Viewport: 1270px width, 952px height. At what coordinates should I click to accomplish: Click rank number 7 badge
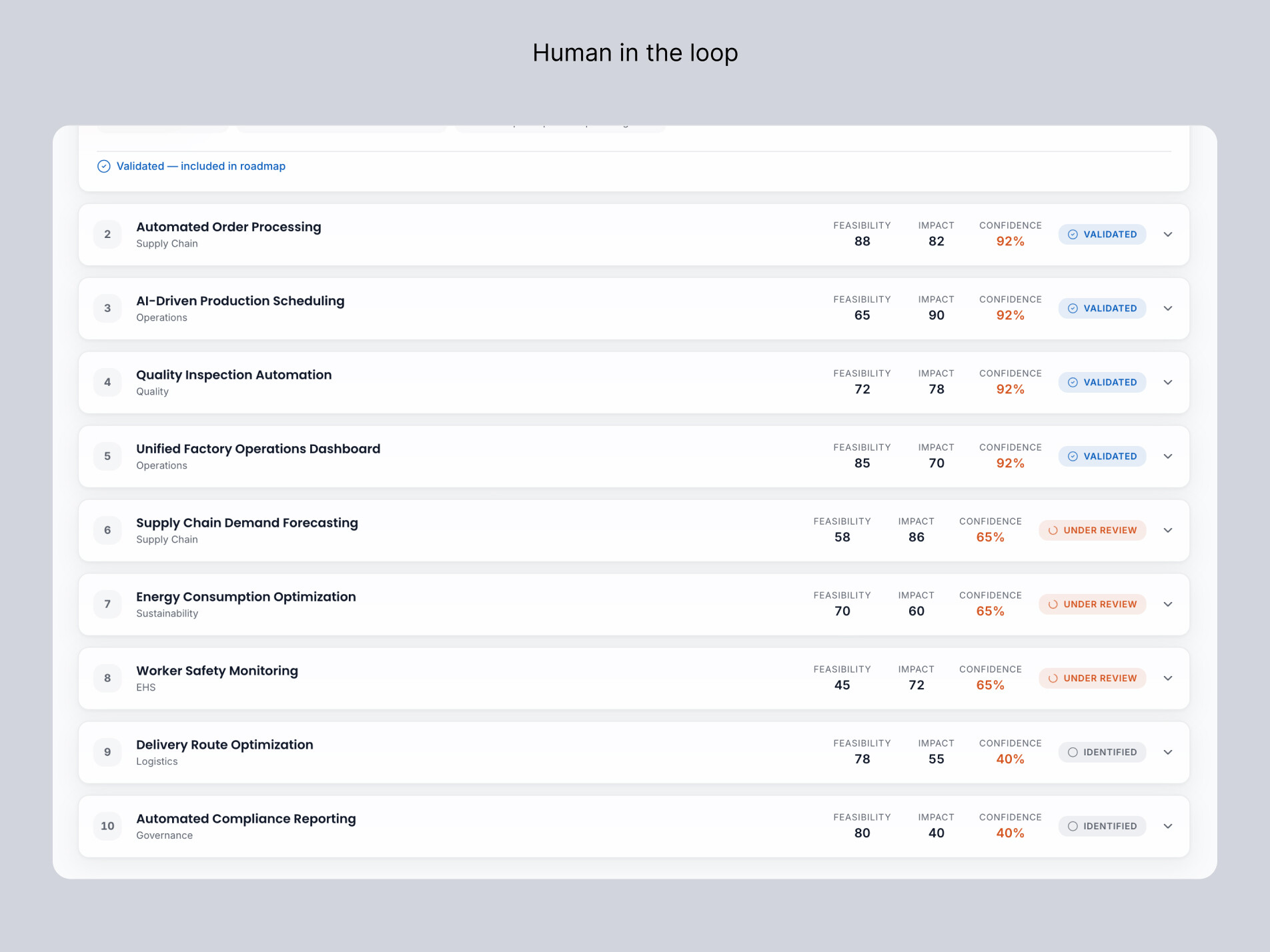107,605
